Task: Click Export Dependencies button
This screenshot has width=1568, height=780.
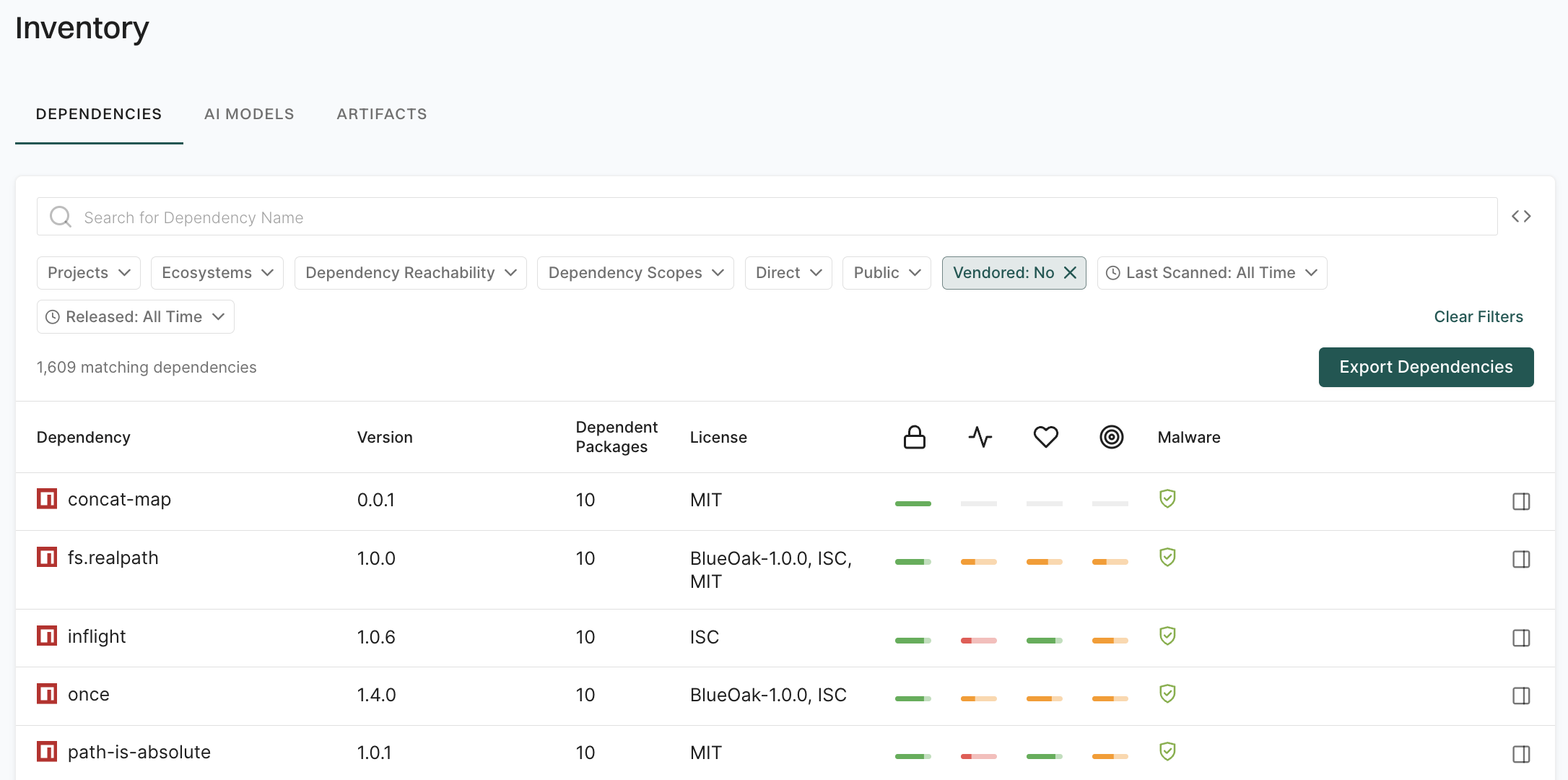Action: tap(1426, 367)
